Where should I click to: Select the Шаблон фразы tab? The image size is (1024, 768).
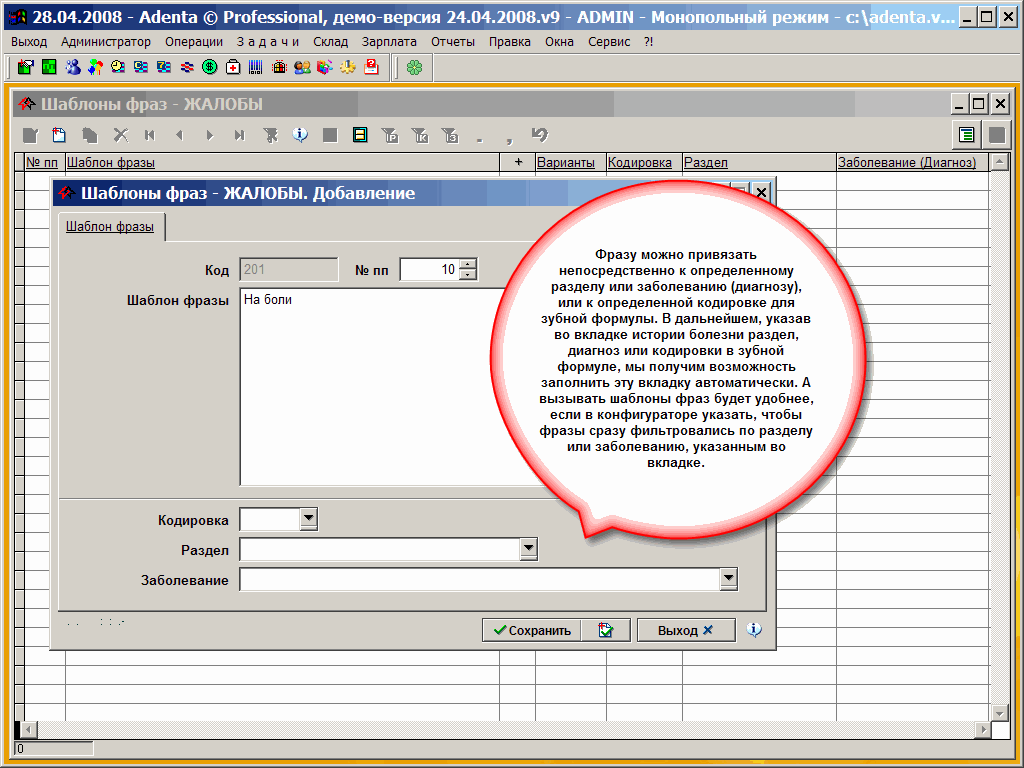coord(110,227)
